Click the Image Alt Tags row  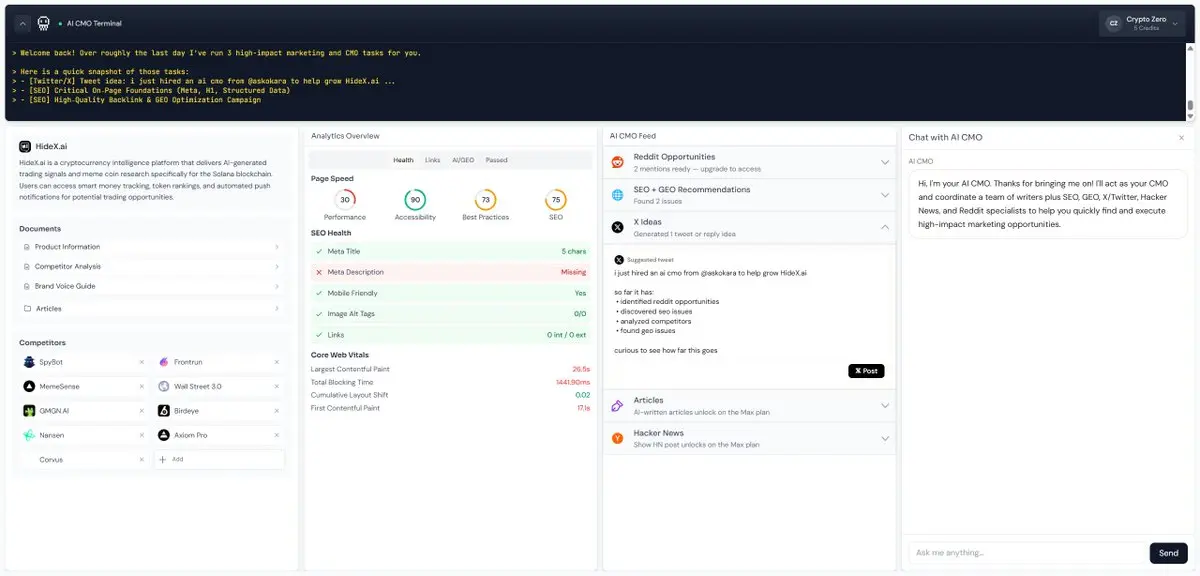pyautogui.click(x=449, y=314)
